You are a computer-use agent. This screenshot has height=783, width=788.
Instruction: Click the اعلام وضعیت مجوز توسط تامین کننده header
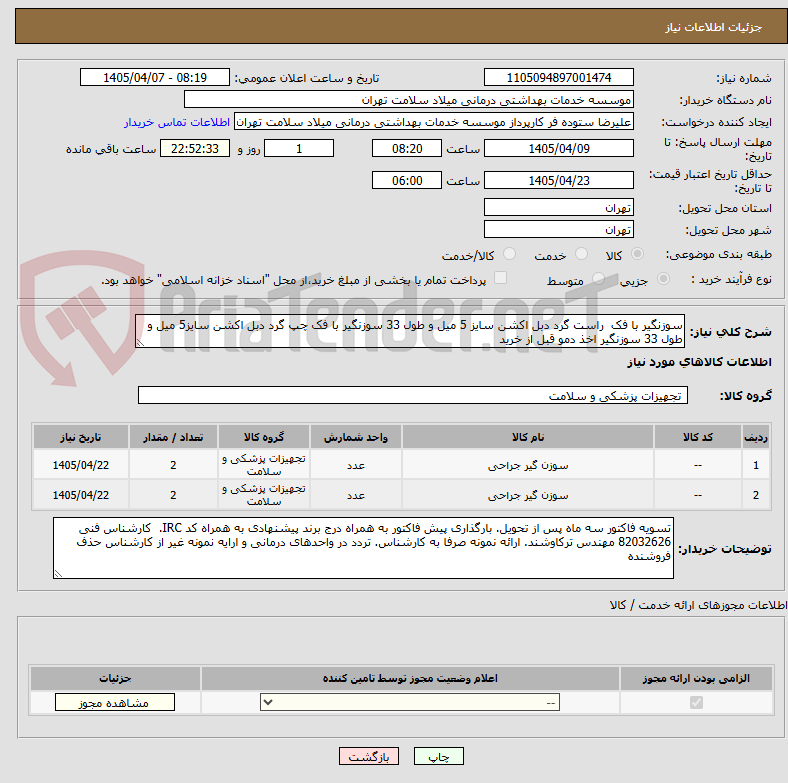pos(410,678)
